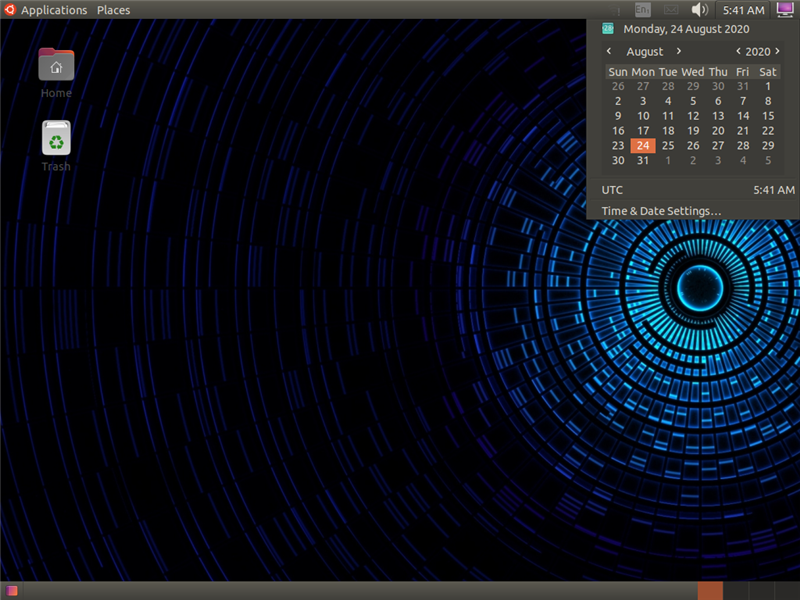Click the Wed weekday column header
800x600 pixels.
click(x=693, y=72)
